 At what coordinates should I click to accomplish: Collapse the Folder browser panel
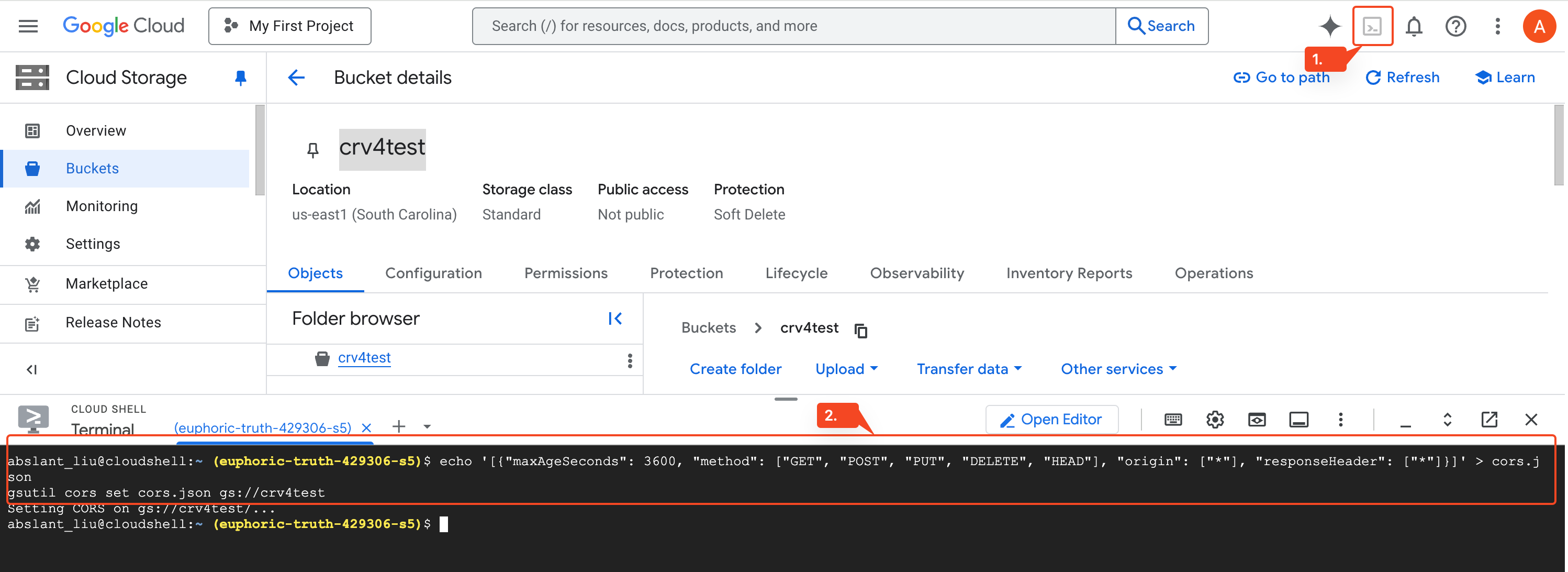(x=615, y=318)
